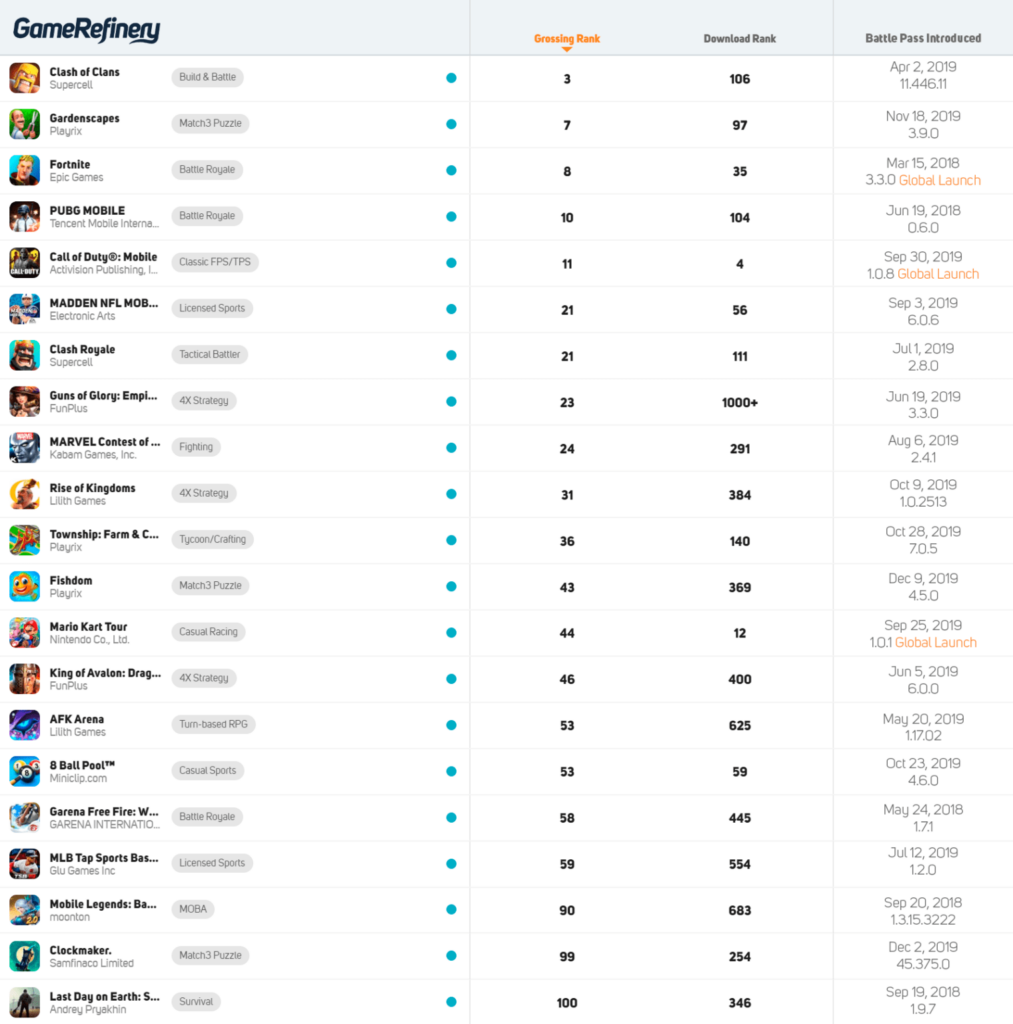
Task: Toggle the teal dot beside Clockmaker
Action: tap(451, 955)
